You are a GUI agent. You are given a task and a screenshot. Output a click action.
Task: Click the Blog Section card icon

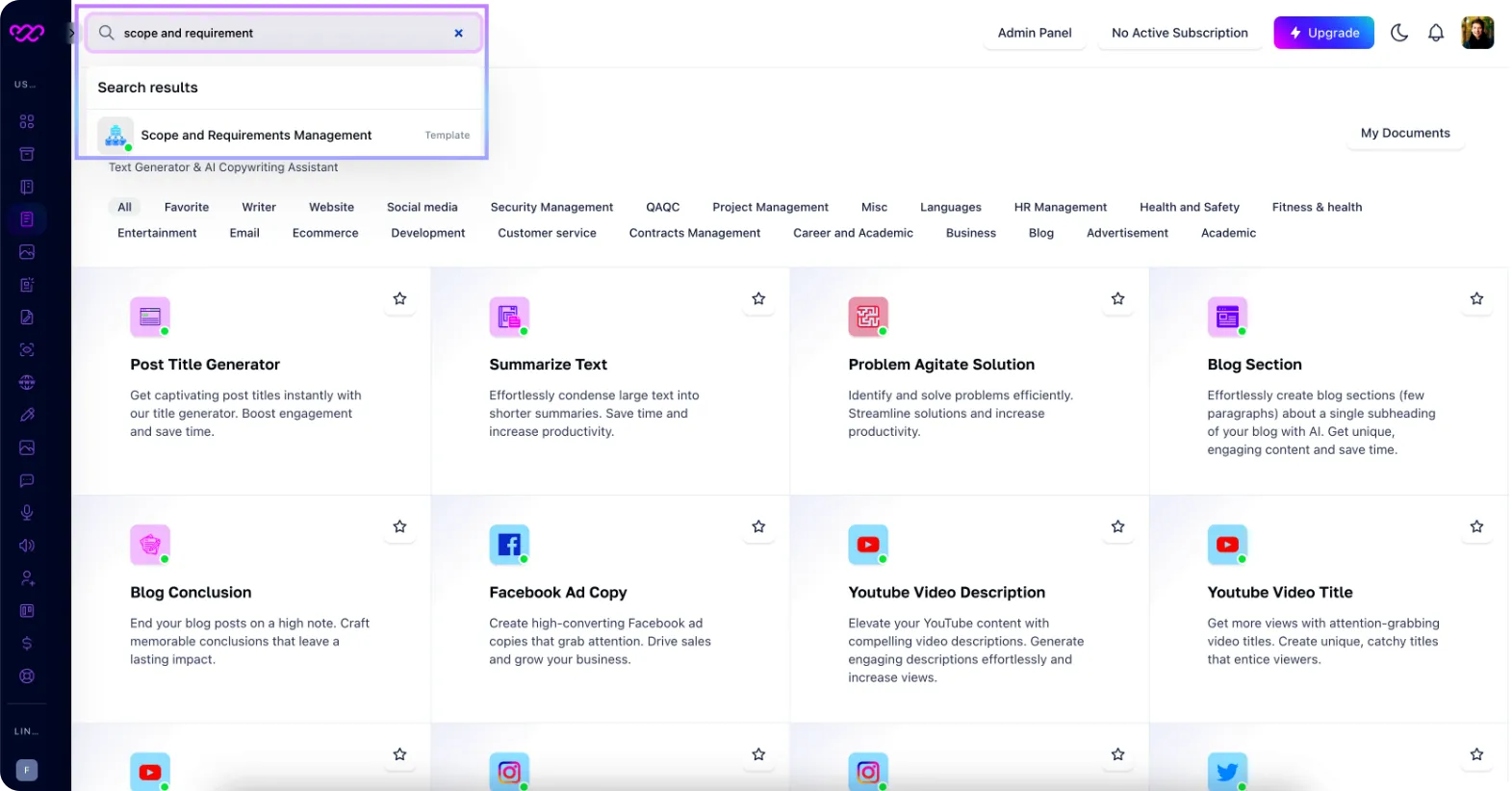click(1227, 317)
